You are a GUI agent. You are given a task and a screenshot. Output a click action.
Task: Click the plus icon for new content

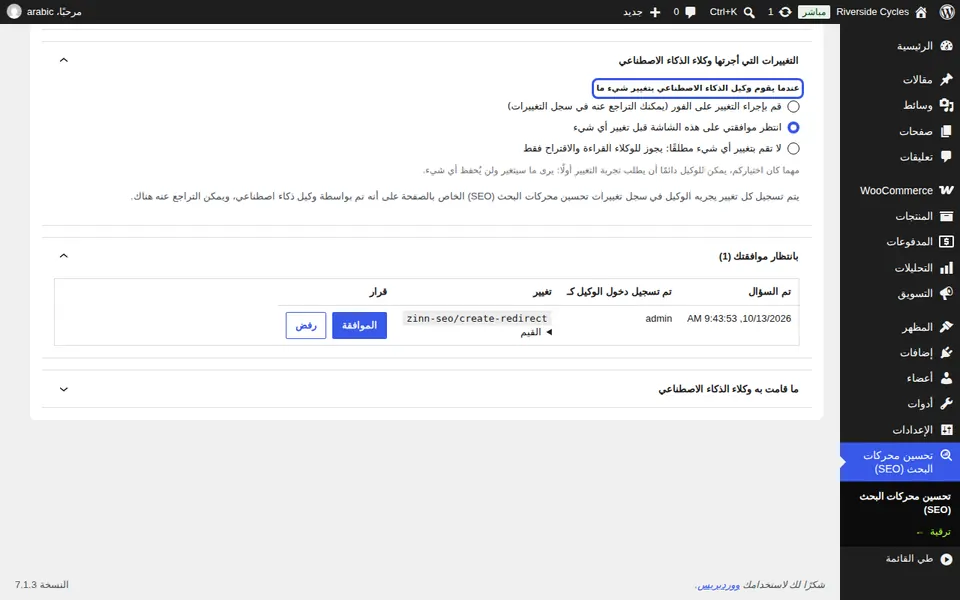654,12
